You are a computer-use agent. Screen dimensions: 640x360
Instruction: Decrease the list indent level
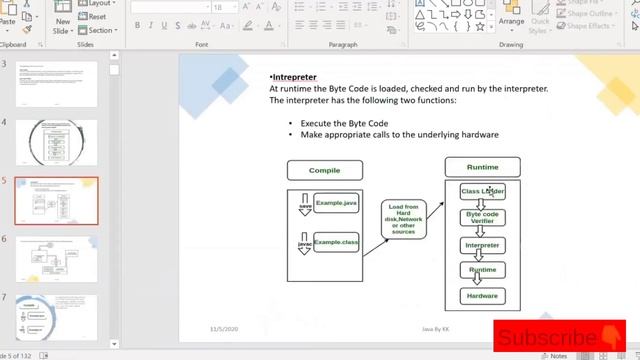(x=343, y=6)
